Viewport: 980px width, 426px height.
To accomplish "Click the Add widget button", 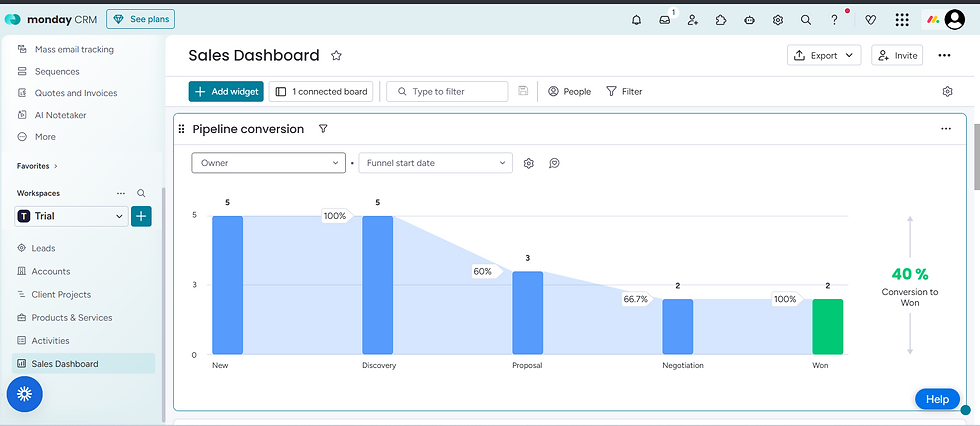I will [x=226, y=91].
